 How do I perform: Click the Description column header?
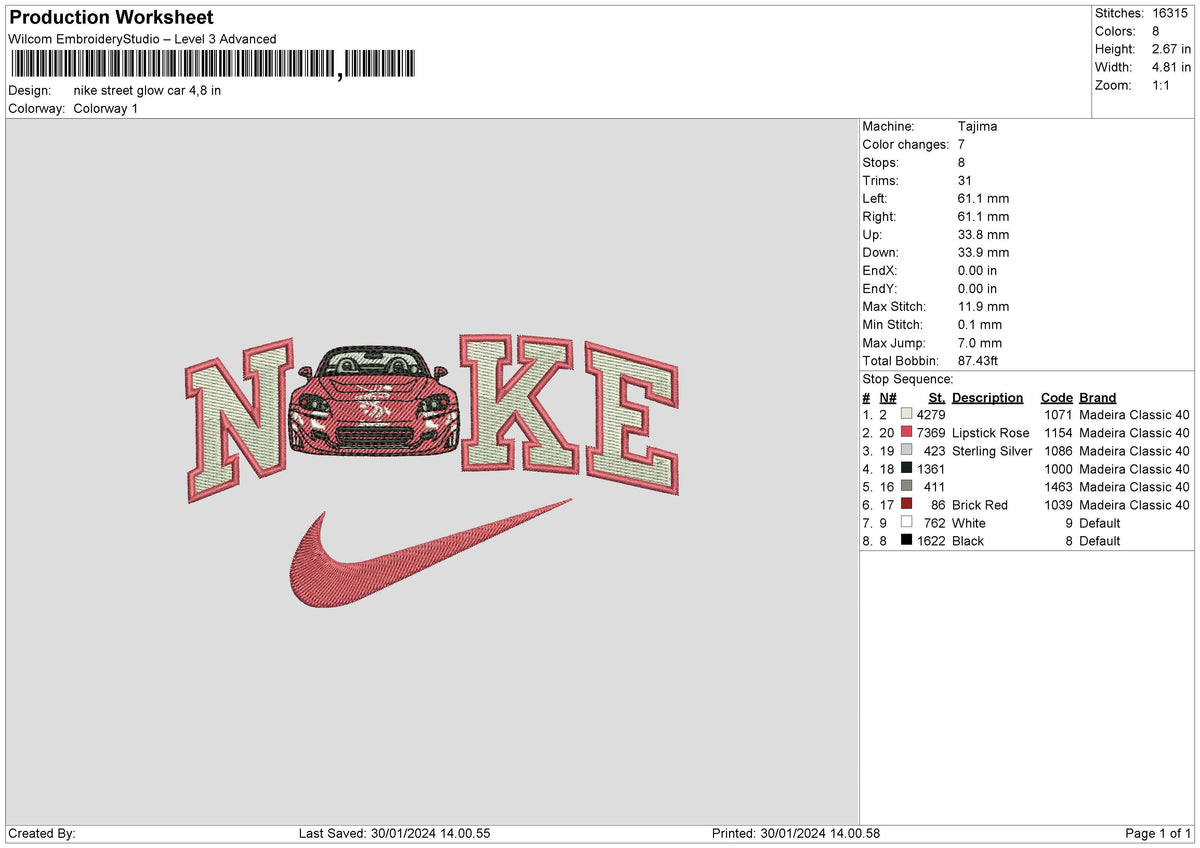tap(987, 398)
